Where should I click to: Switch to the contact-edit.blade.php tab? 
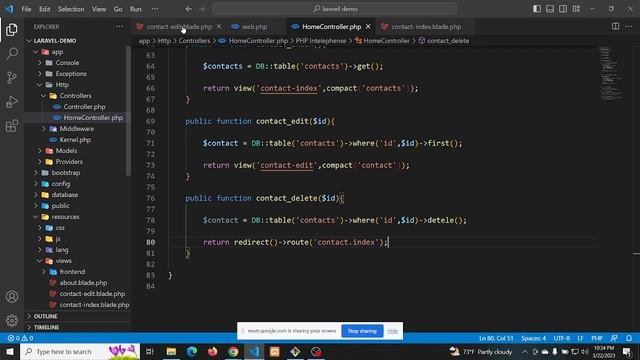(179, 27)
